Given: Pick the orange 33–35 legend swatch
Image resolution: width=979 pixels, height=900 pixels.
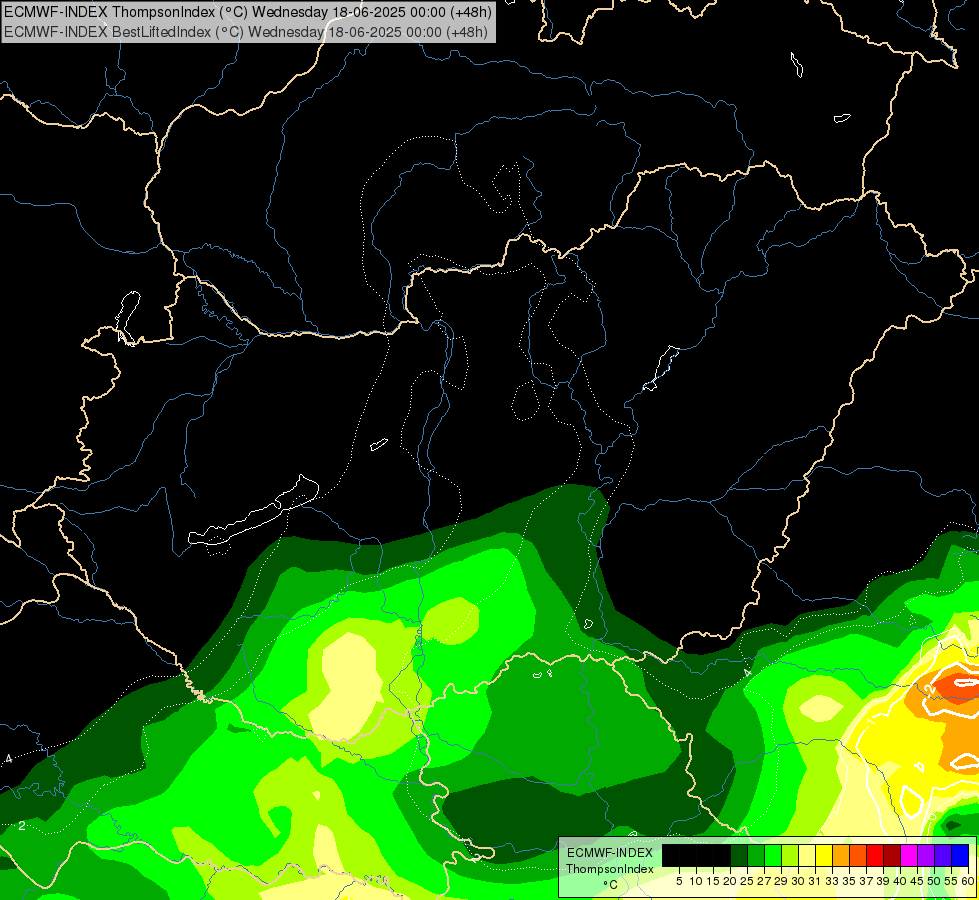Looking at the screenshot, I should pyautogui.click(x=841, y=855).
